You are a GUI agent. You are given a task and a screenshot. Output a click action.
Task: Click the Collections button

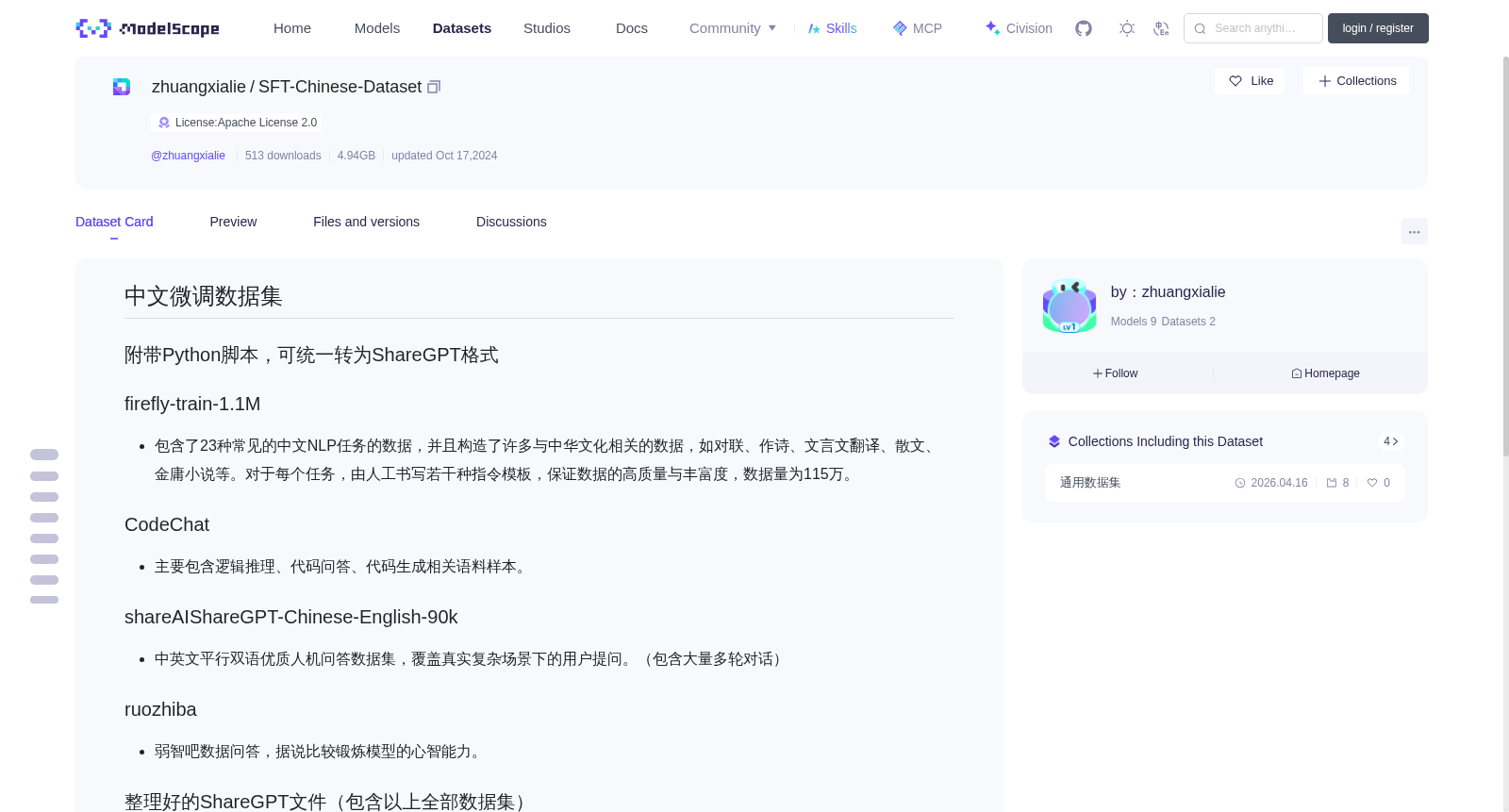coord(1356,81)
